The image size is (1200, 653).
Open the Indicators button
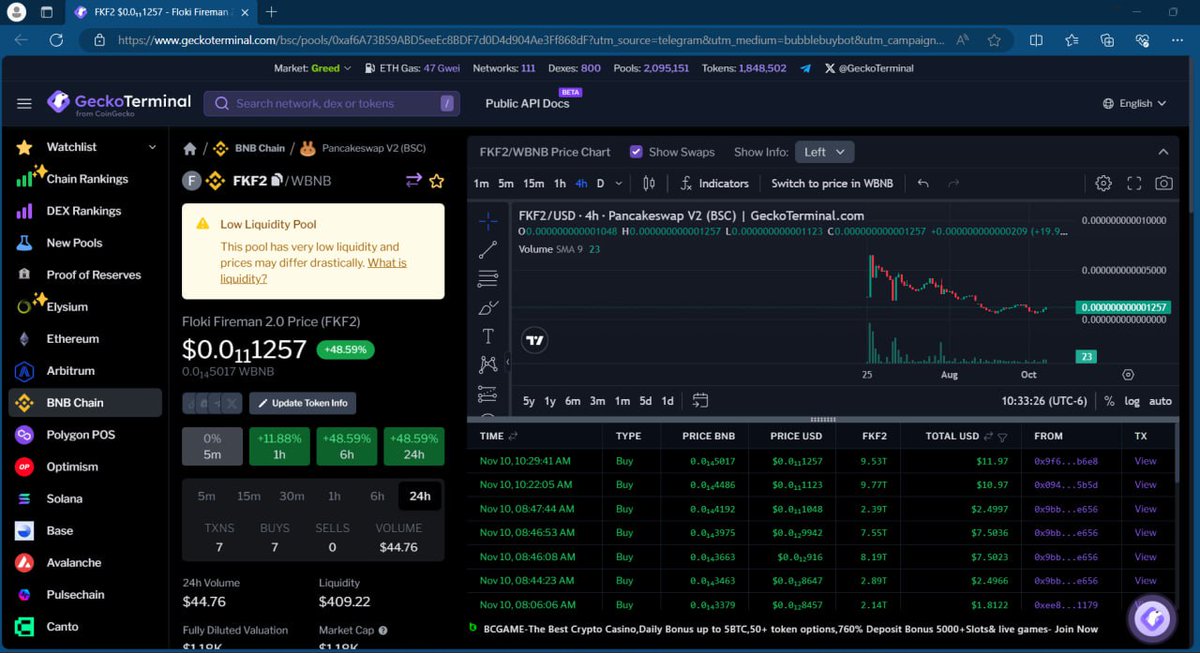(714, 183)
